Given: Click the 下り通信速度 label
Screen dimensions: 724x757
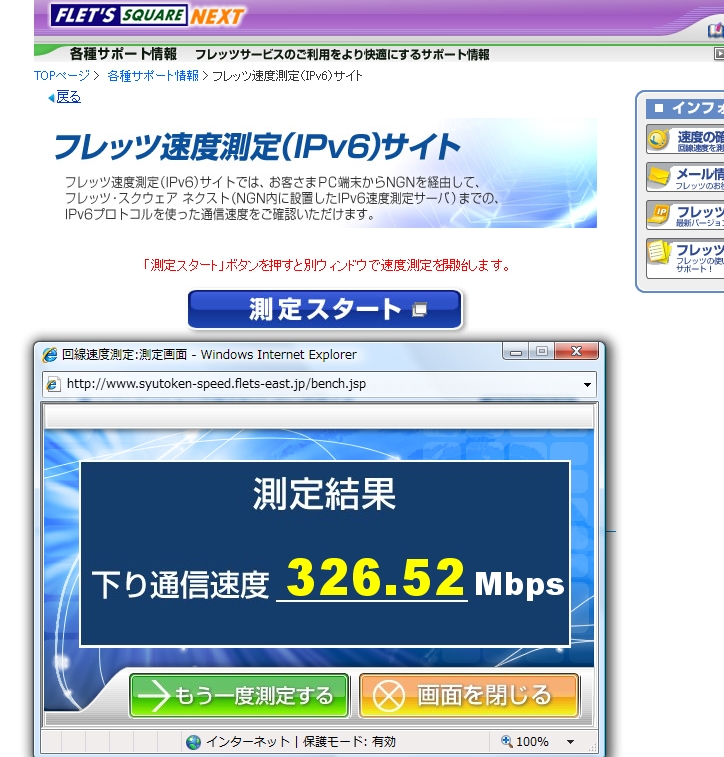Looking at the screenshot, I should (x=180, y=585).
